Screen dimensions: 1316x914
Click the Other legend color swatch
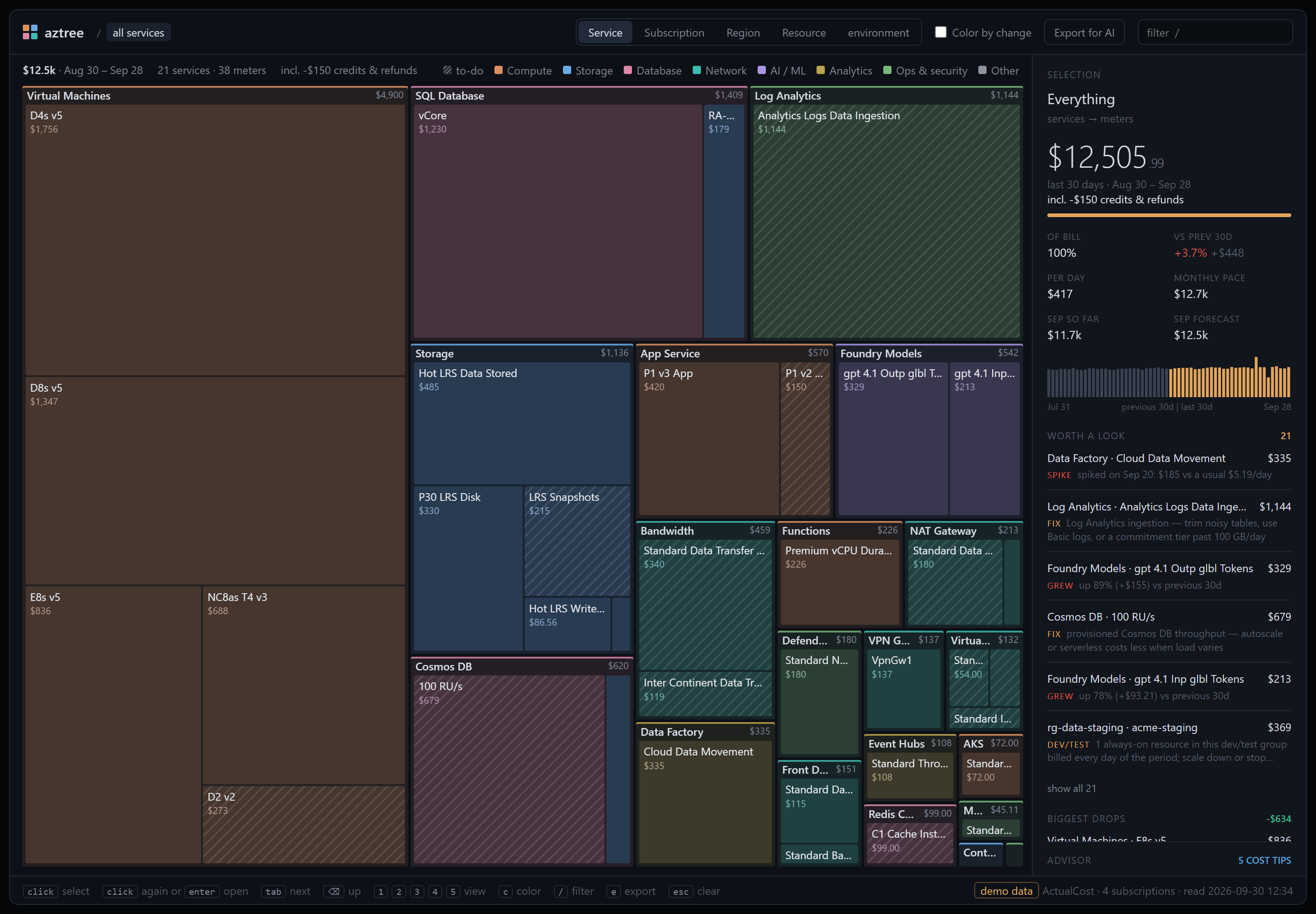pyautogui.click(x=982, y=70)
